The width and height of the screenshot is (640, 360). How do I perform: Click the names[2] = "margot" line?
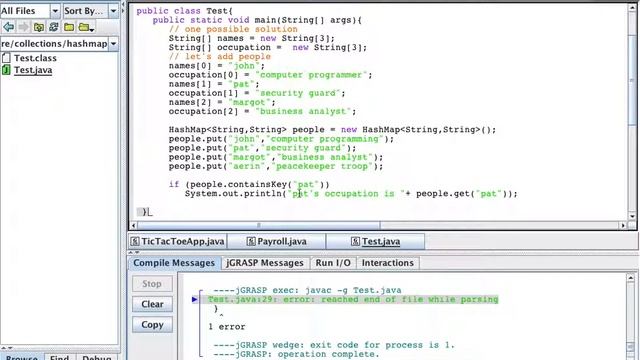(x=222, y=102)
